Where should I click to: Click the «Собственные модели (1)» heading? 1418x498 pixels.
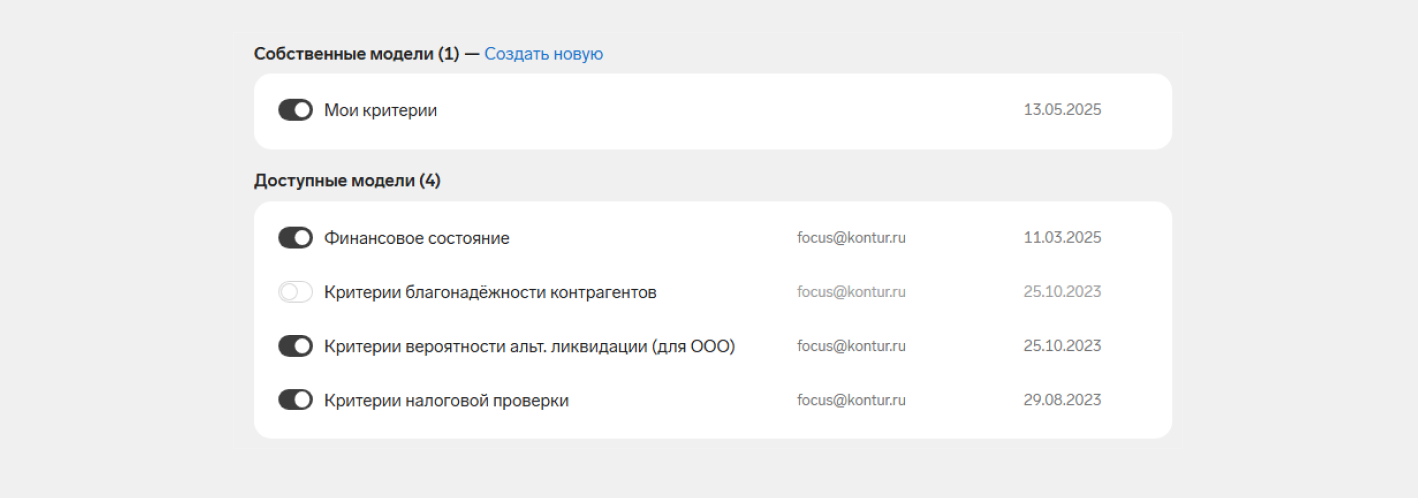click(x=356, y=54)
